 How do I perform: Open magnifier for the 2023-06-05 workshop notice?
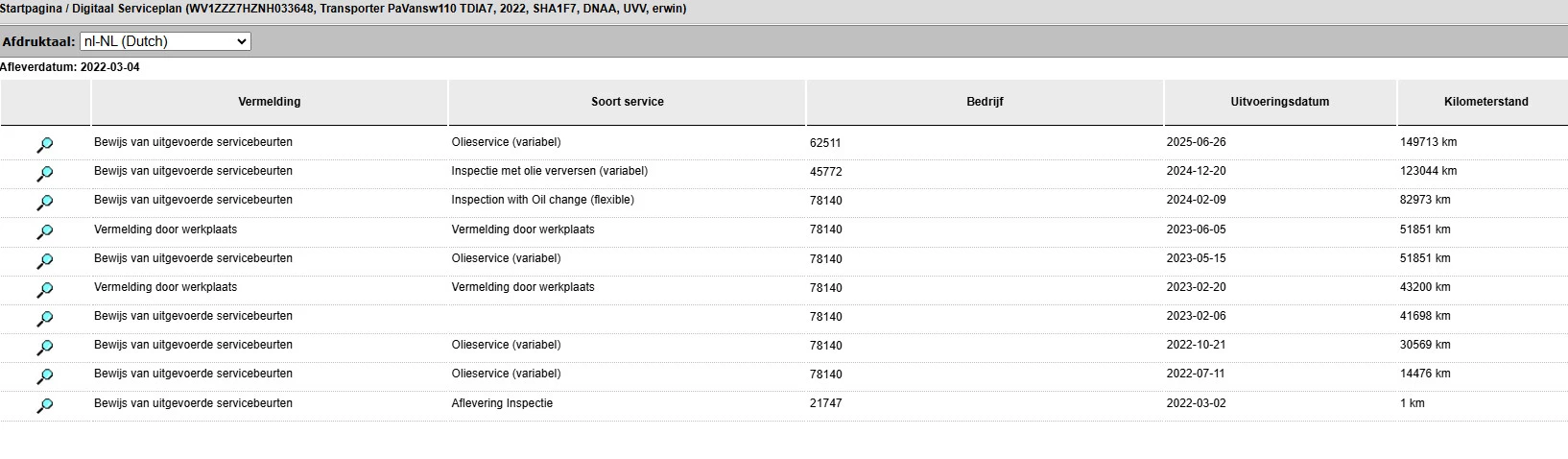pyautogui.click(x=45, y=231)
